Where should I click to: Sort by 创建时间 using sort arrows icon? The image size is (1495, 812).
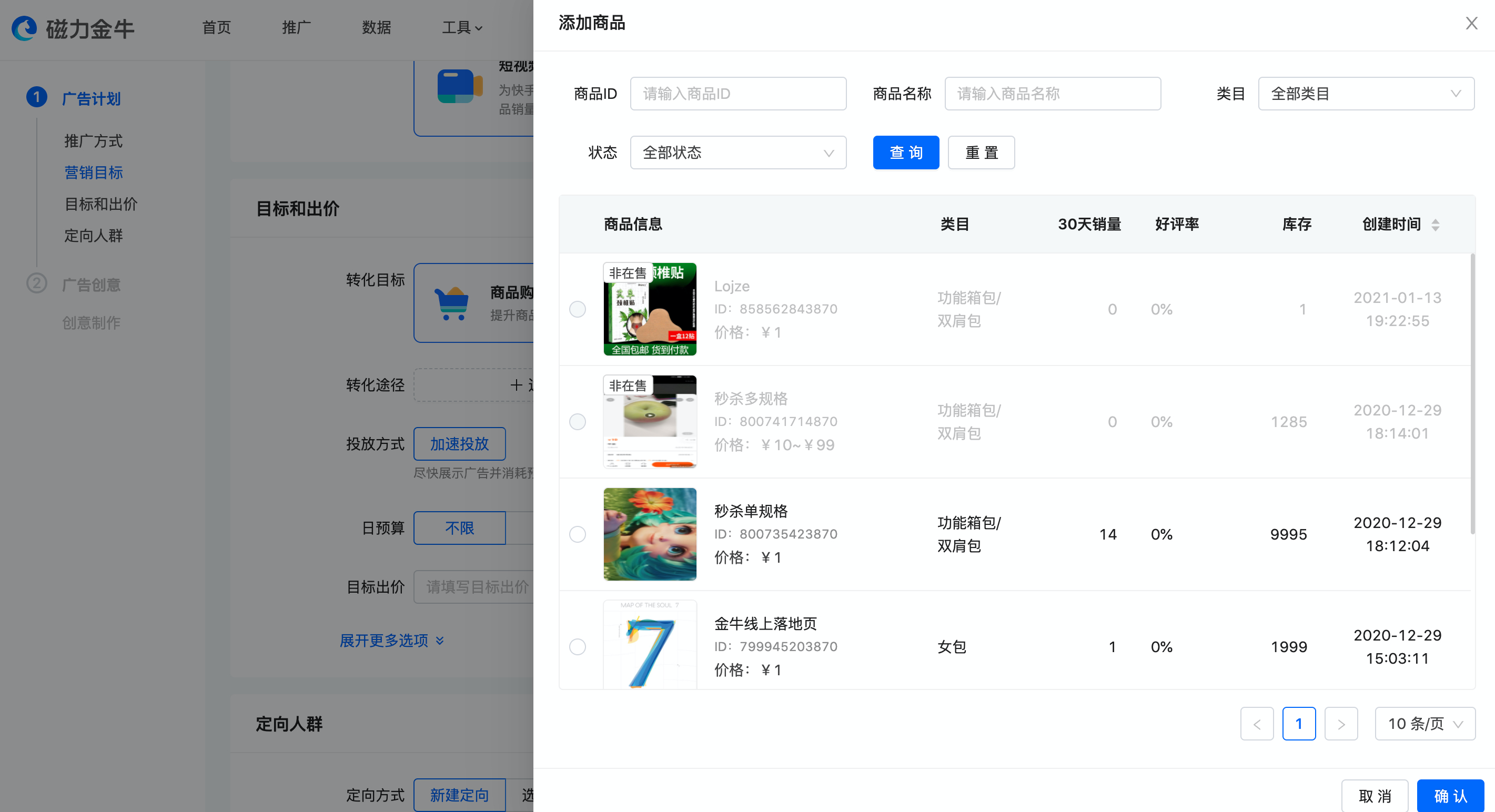click(x=1435, y=225)
